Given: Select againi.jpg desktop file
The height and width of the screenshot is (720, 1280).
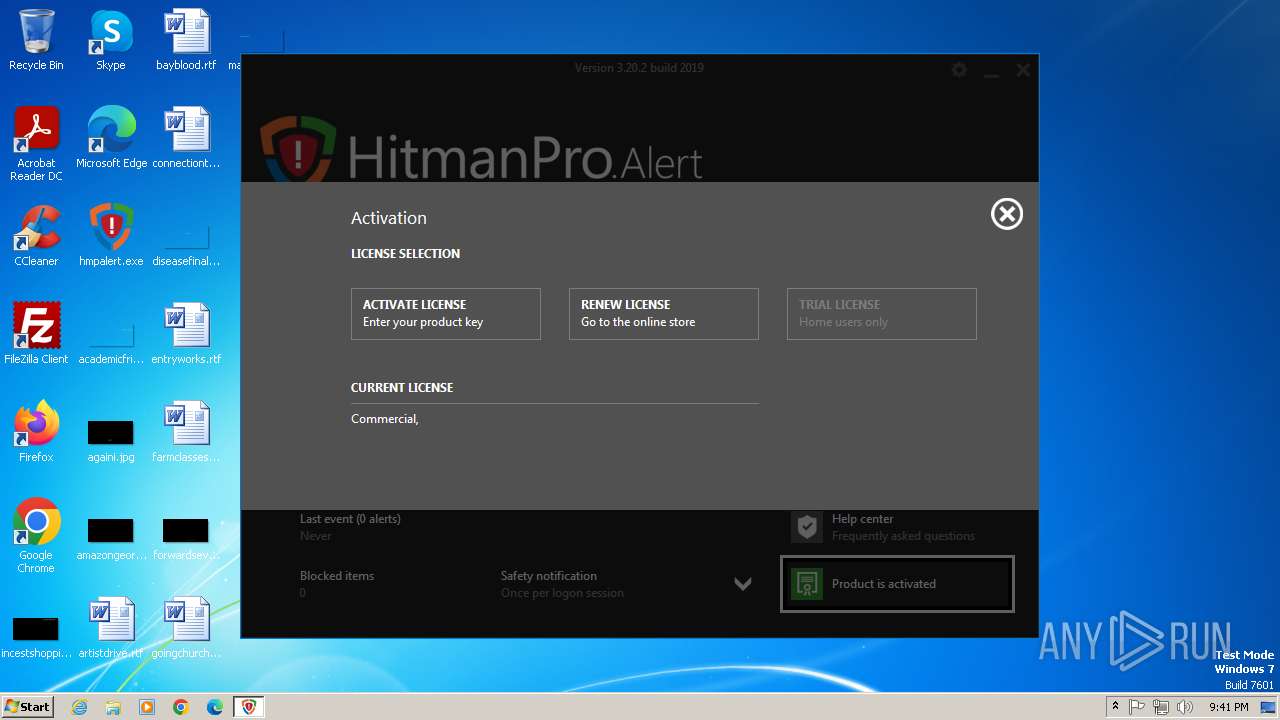Looking at the screenshot, I should pos(111,441).
